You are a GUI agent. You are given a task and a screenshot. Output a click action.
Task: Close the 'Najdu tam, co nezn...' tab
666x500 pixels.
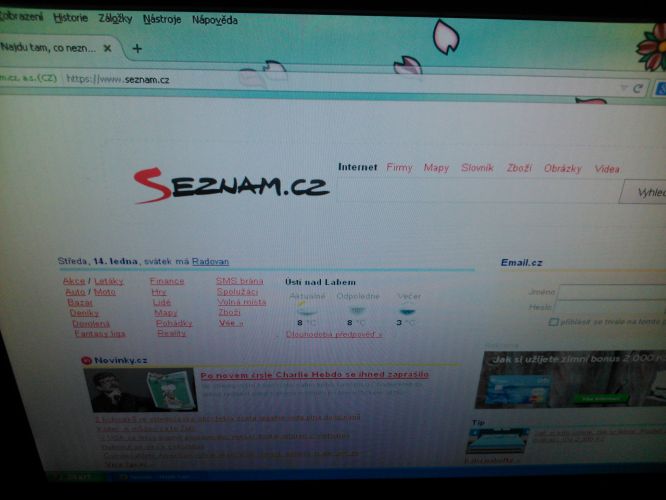(x=107, y=48)
